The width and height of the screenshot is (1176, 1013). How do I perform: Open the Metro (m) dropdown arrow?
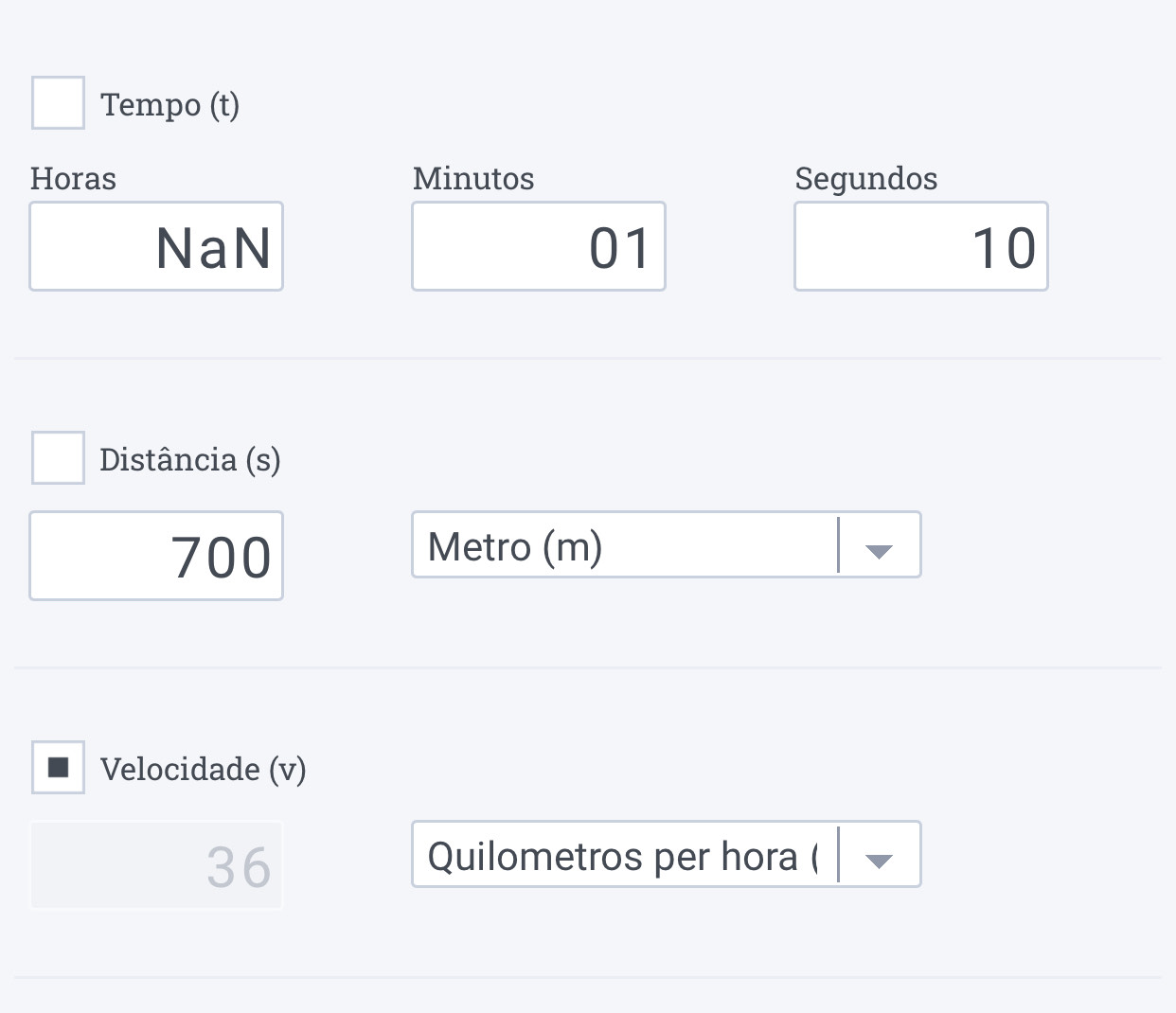click(879, 551)
